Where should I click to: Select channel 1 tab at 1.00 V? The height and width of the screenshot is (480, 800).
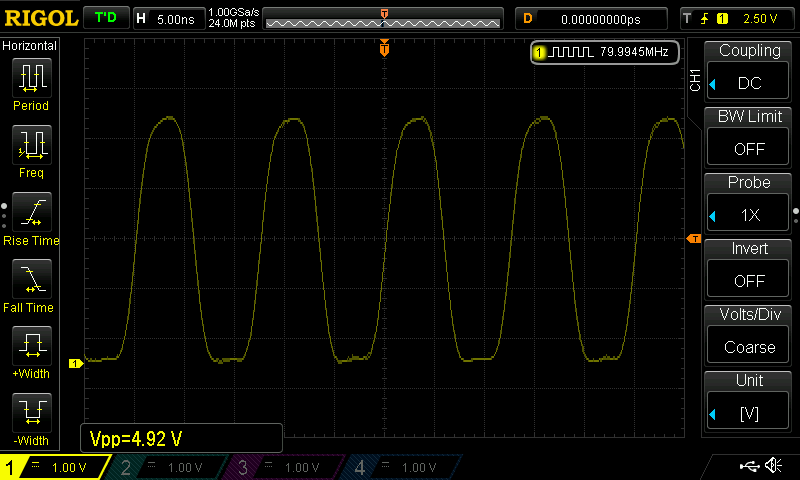point(54,467)
